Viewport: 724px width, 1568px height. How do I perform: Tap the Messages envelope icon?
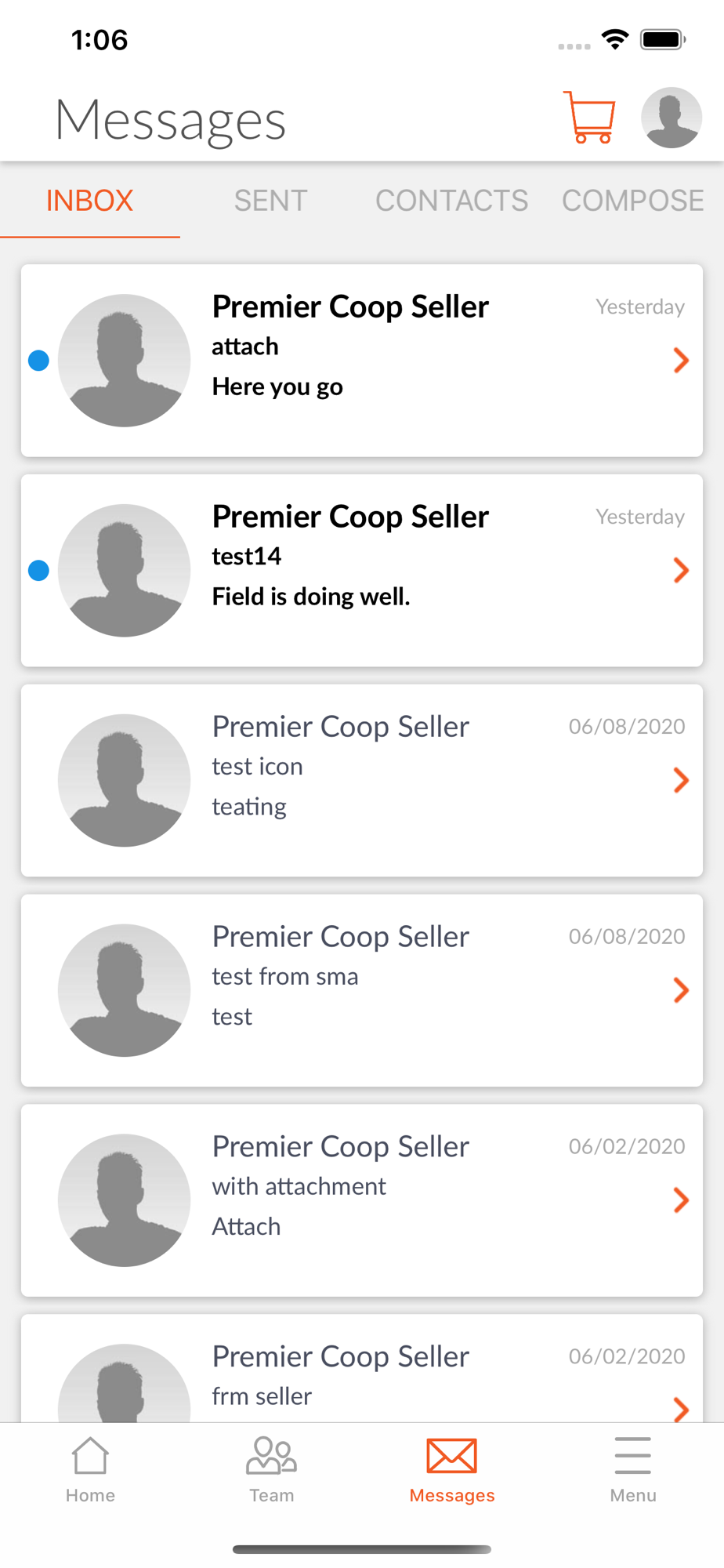pyautogui.click(x=452, y=1457)
